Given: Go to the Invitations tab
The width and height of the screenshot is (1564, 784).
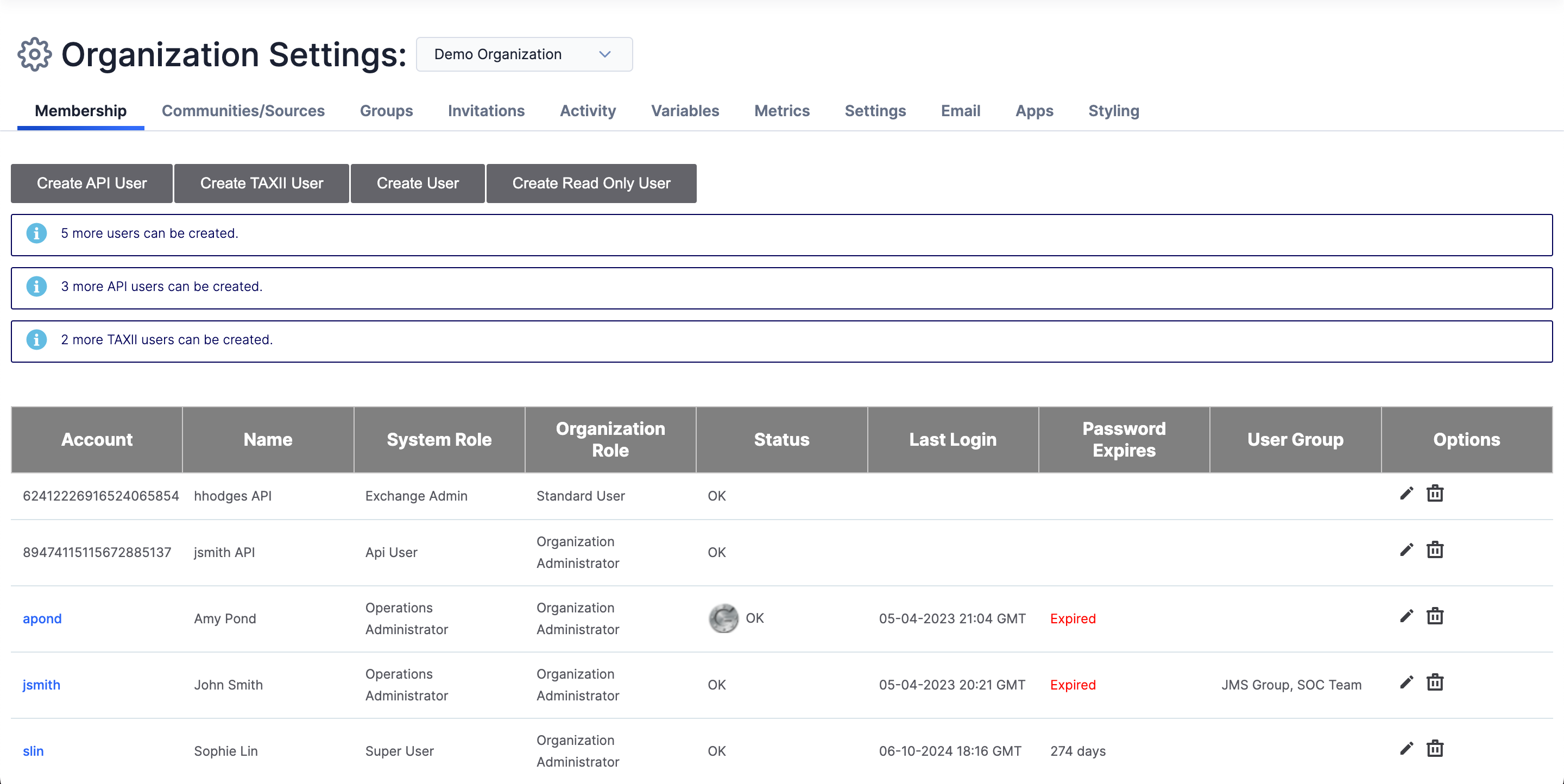Looking at the screenshot, I should [487, 111].
